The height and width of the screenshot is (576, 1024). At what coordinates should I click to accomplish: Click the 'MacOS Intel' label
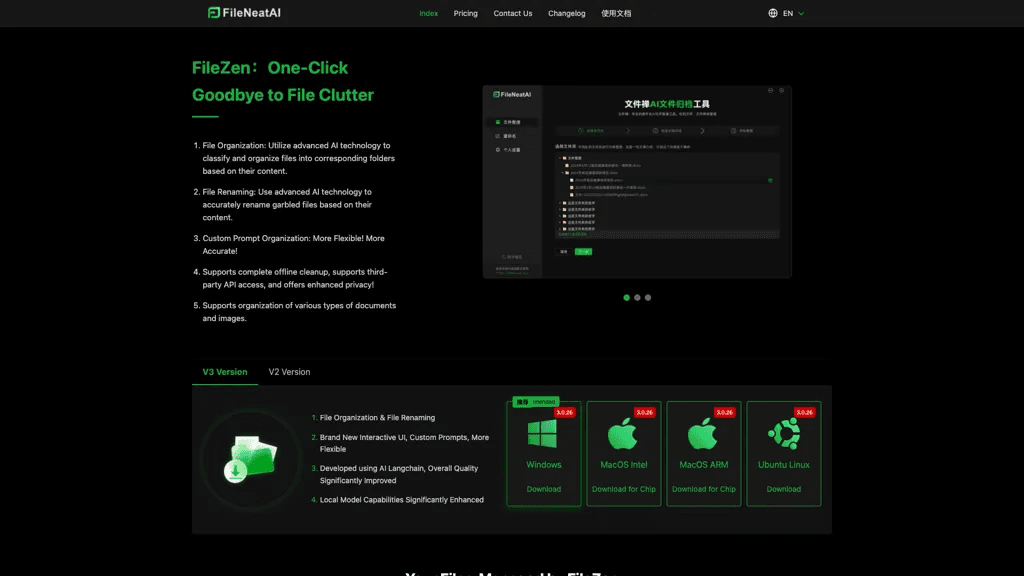624,465
